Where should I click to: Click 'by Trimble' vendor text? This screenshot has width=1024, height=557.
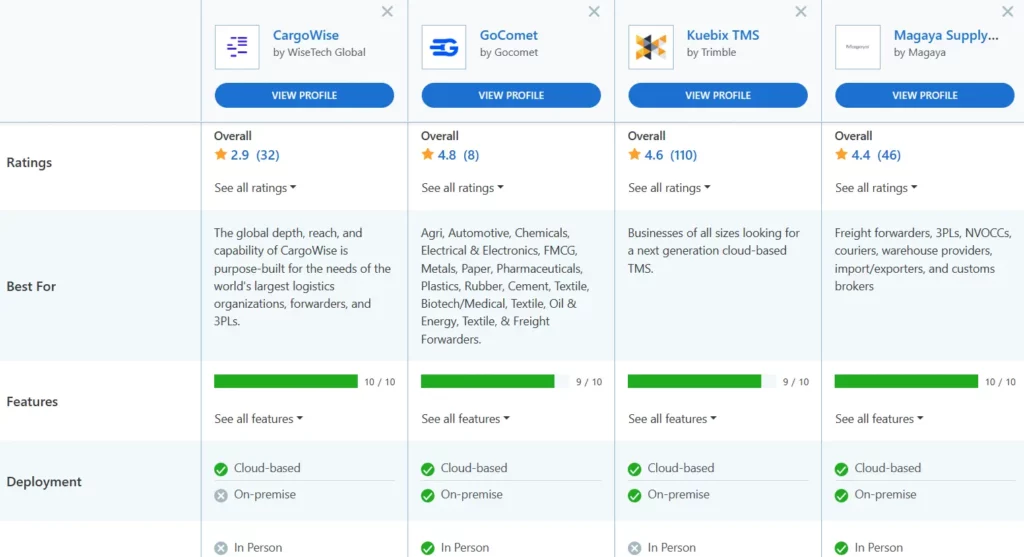tap(711, 52)
